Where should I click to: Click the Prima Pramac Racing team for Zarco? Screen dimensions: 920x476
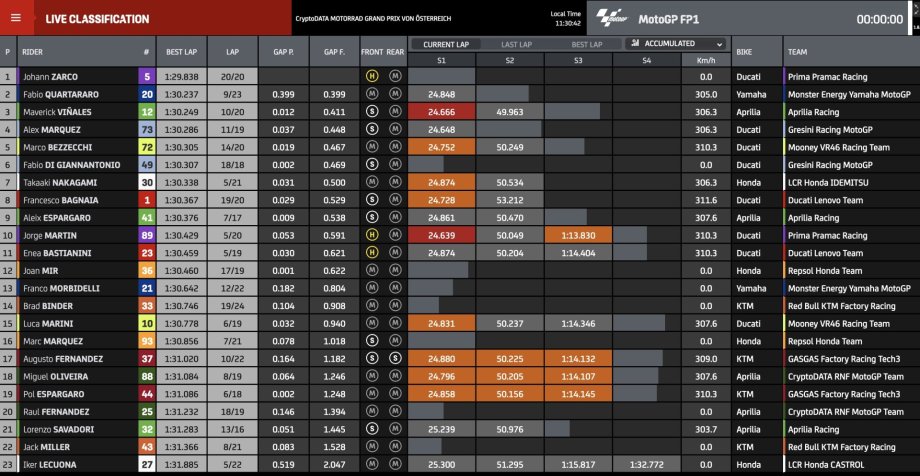coord(827,77)
